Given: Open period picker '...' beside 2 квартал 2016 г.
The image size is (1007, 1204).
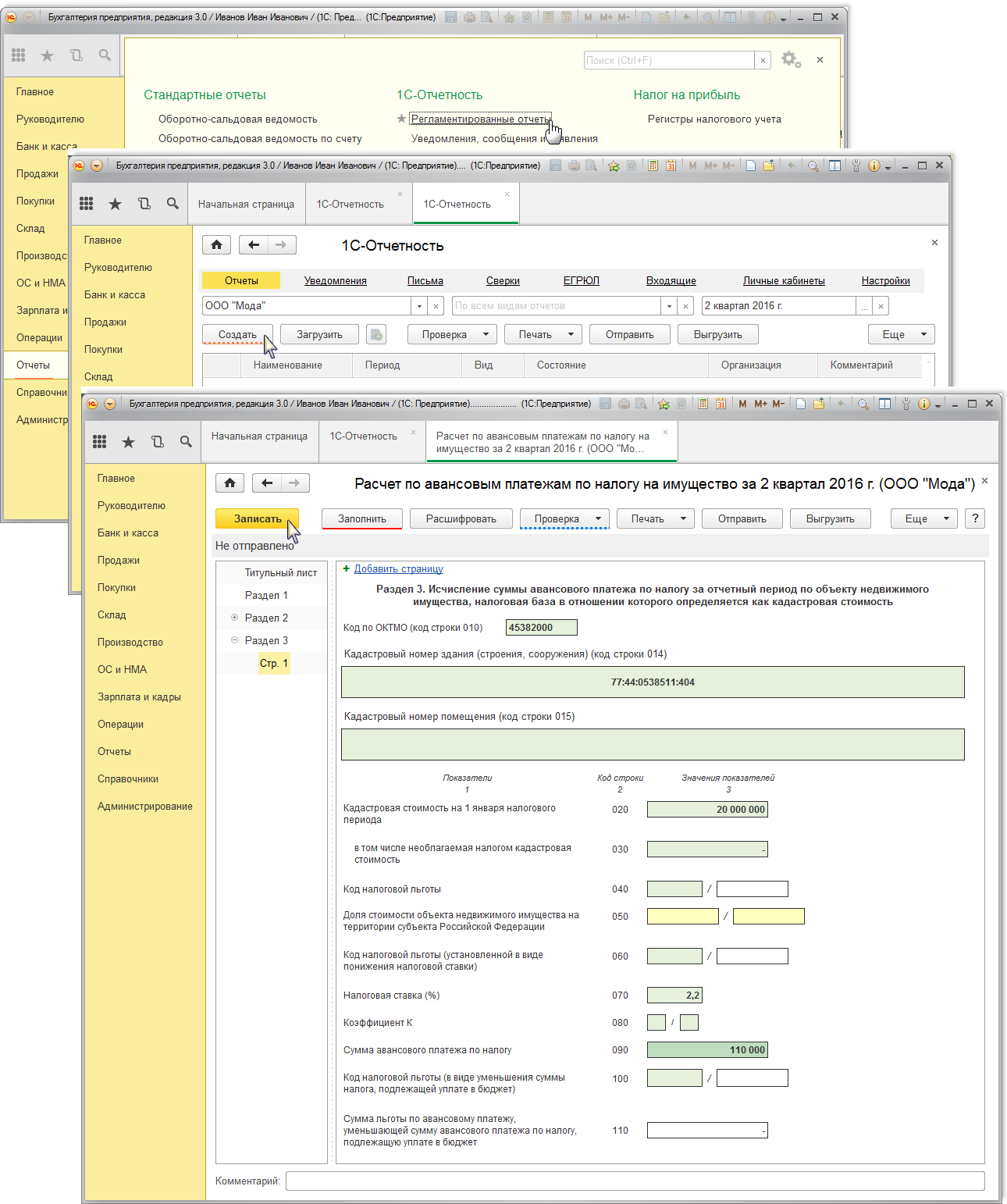Looking at the screenshot, I should pos(864,306).
